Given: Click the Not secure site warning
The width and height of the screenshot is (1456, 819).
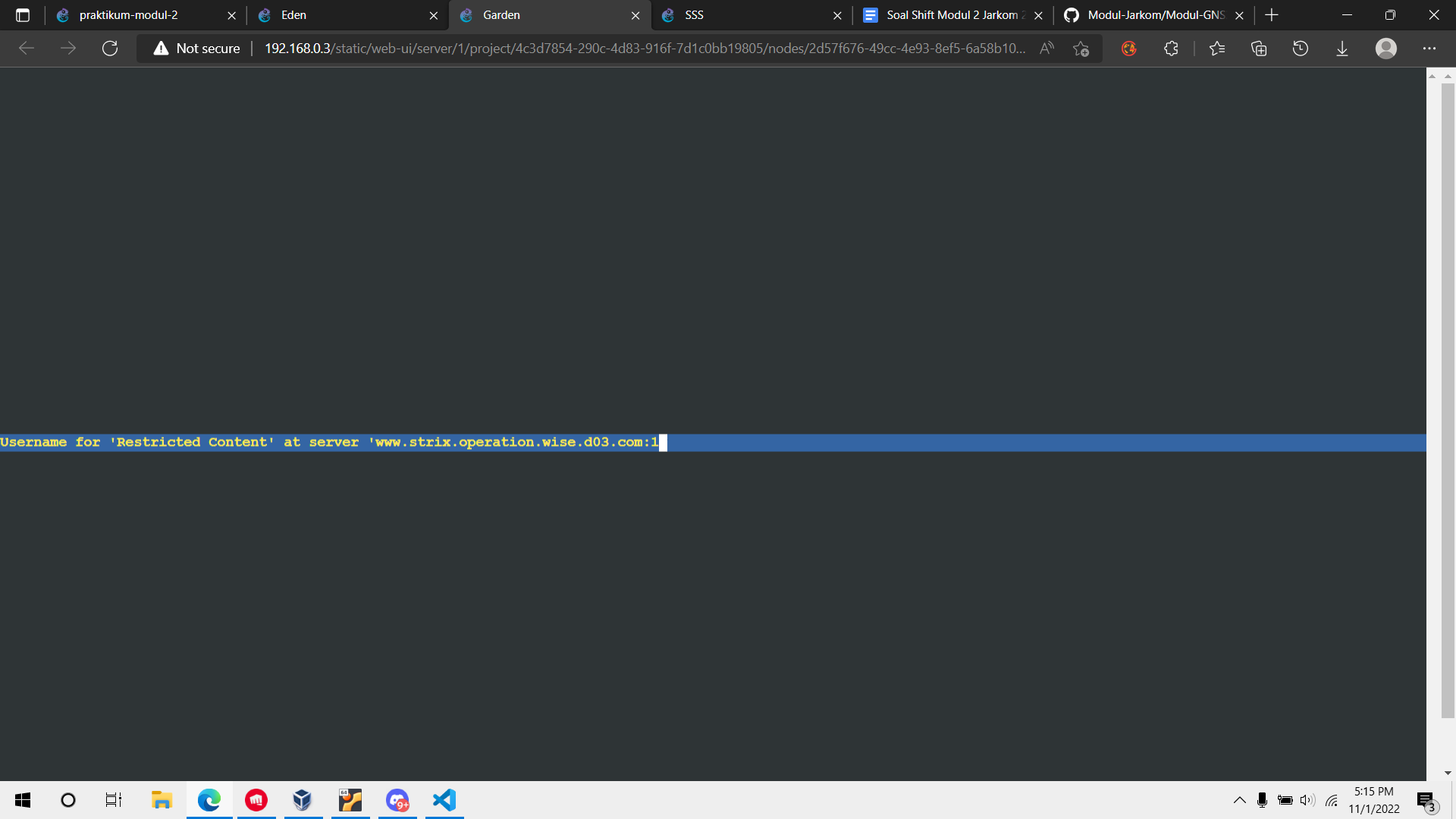Looking at the screenshot, I should pyautogui.click(x=197, y=49).
